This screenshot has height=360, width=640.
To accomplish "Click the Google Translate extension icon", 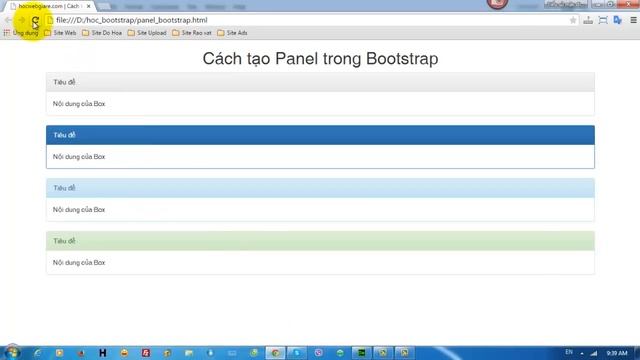I will click(618, 20).
